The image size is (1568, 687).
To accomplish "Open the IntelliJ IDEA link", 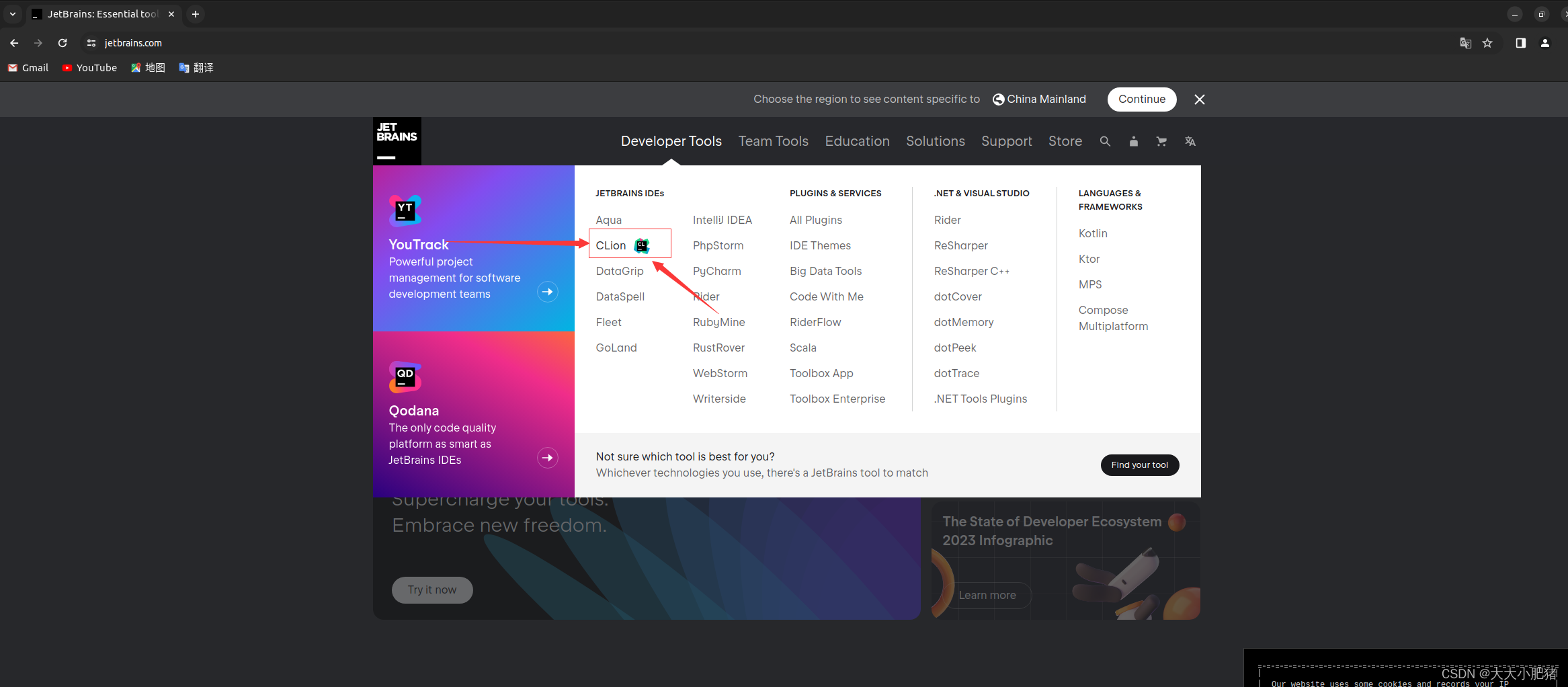I will click(723, 220).
